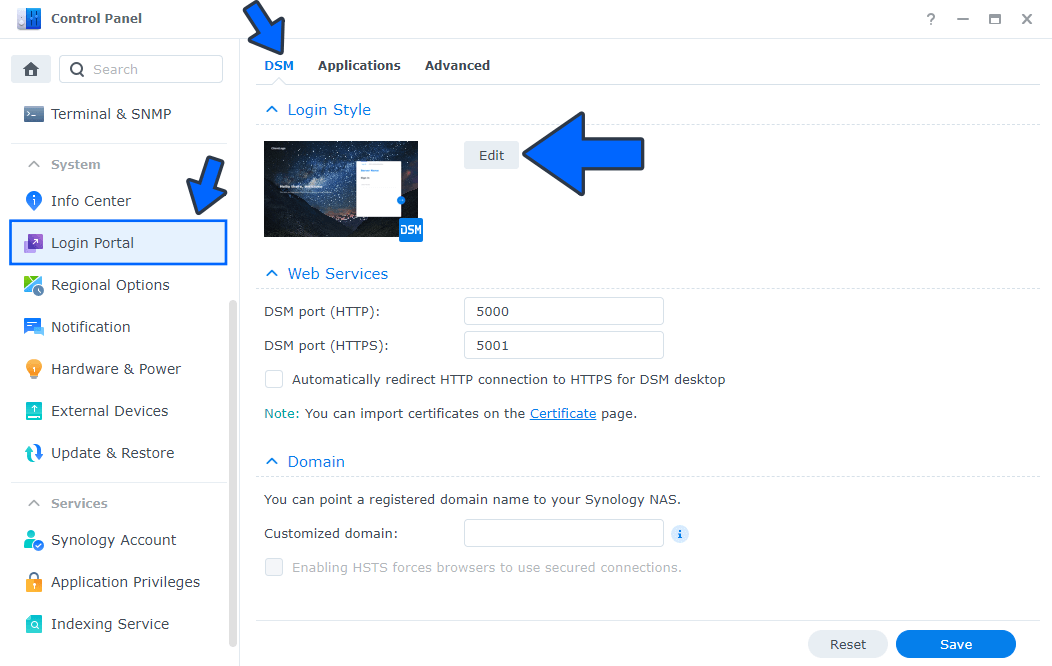Collapse the Web Services section
This screenshot has width=1052, height=666.
271,273
